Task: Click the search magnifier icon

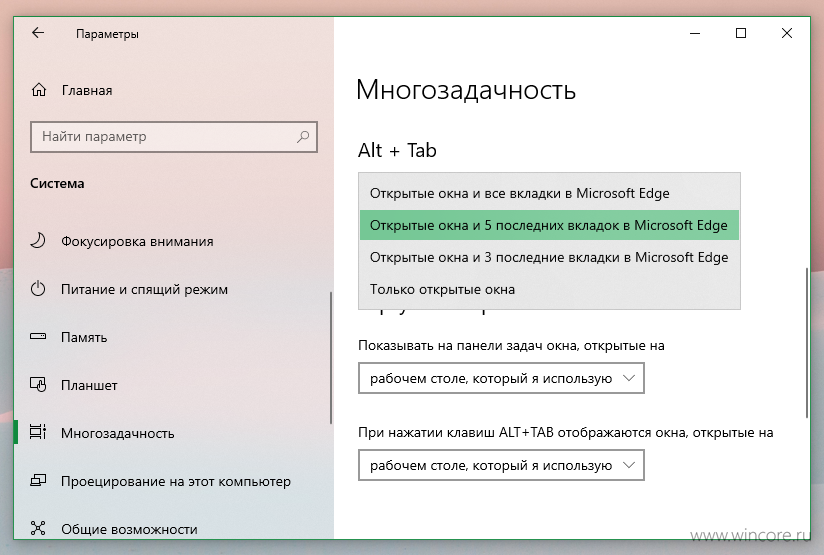Action: tap(303, 137)
